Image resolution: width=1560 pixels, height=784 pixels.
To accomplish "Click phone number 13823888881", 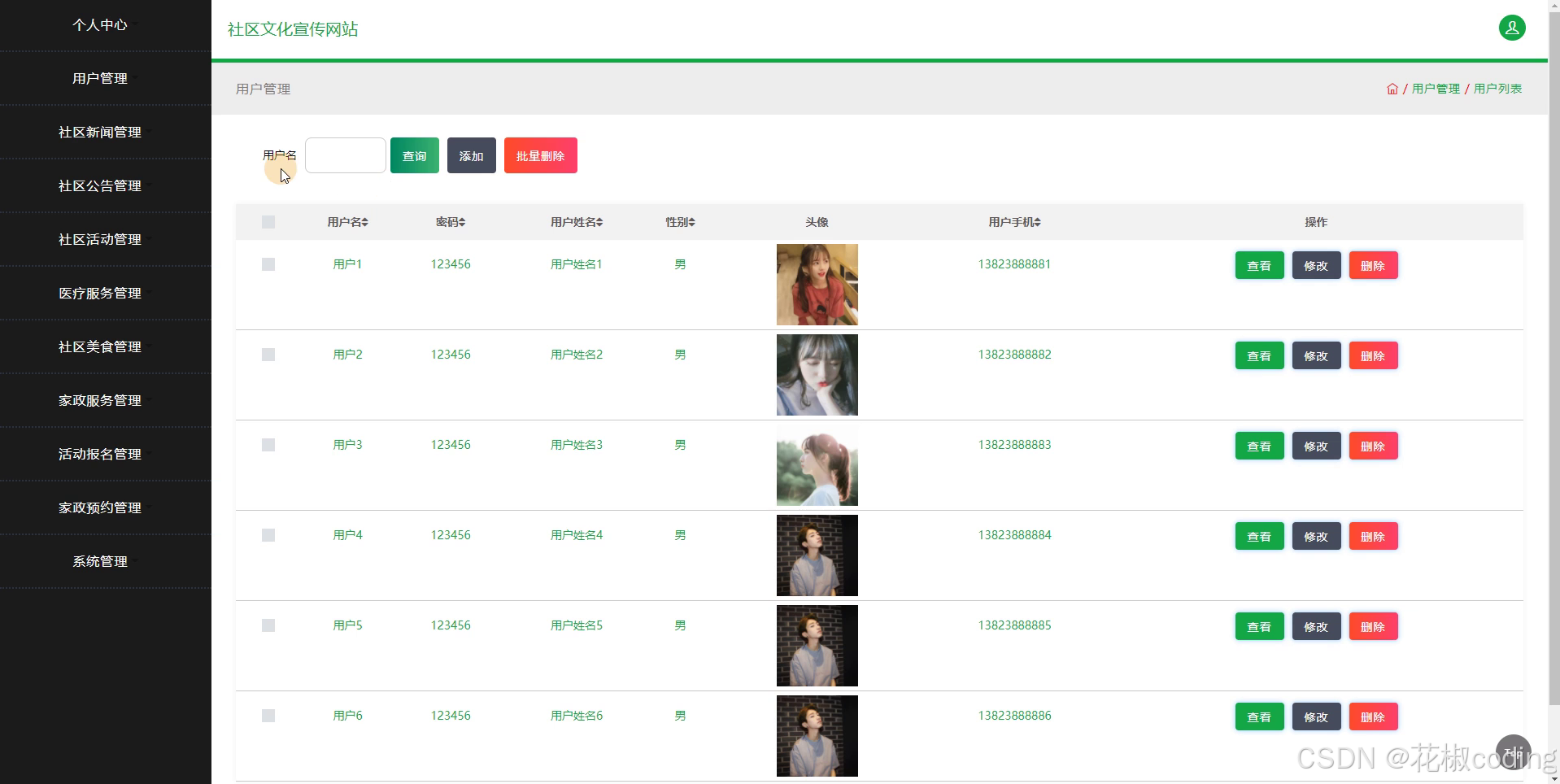I will pos(1014,264).
